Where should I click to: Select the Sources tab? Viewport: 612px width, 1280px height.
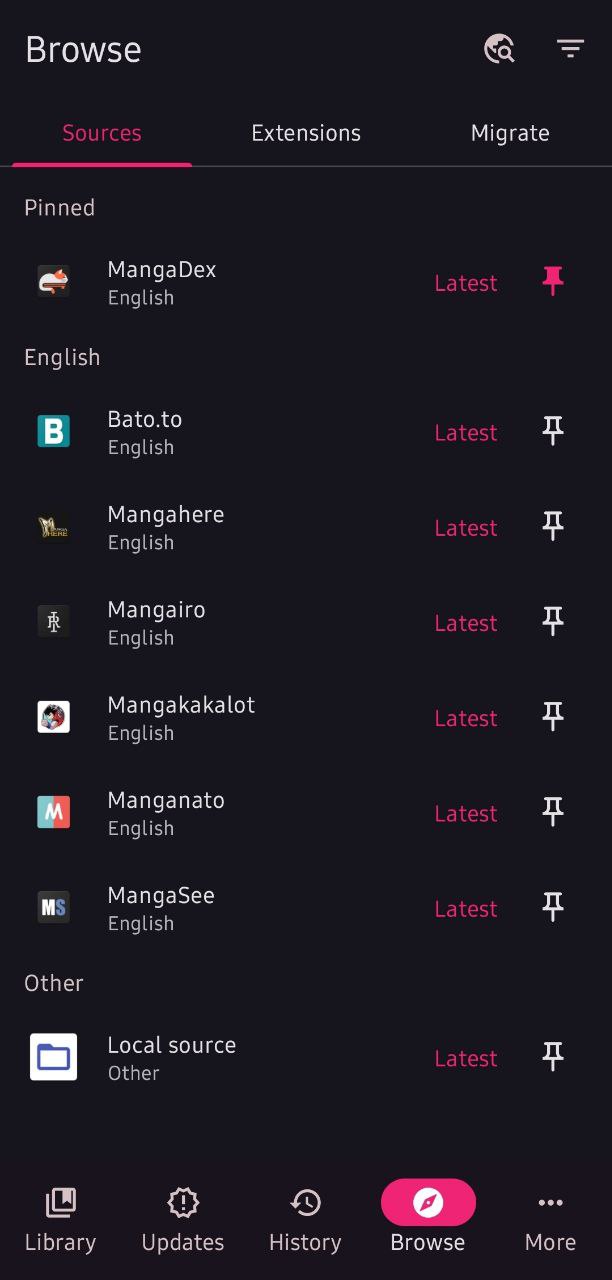pos(102,133)
